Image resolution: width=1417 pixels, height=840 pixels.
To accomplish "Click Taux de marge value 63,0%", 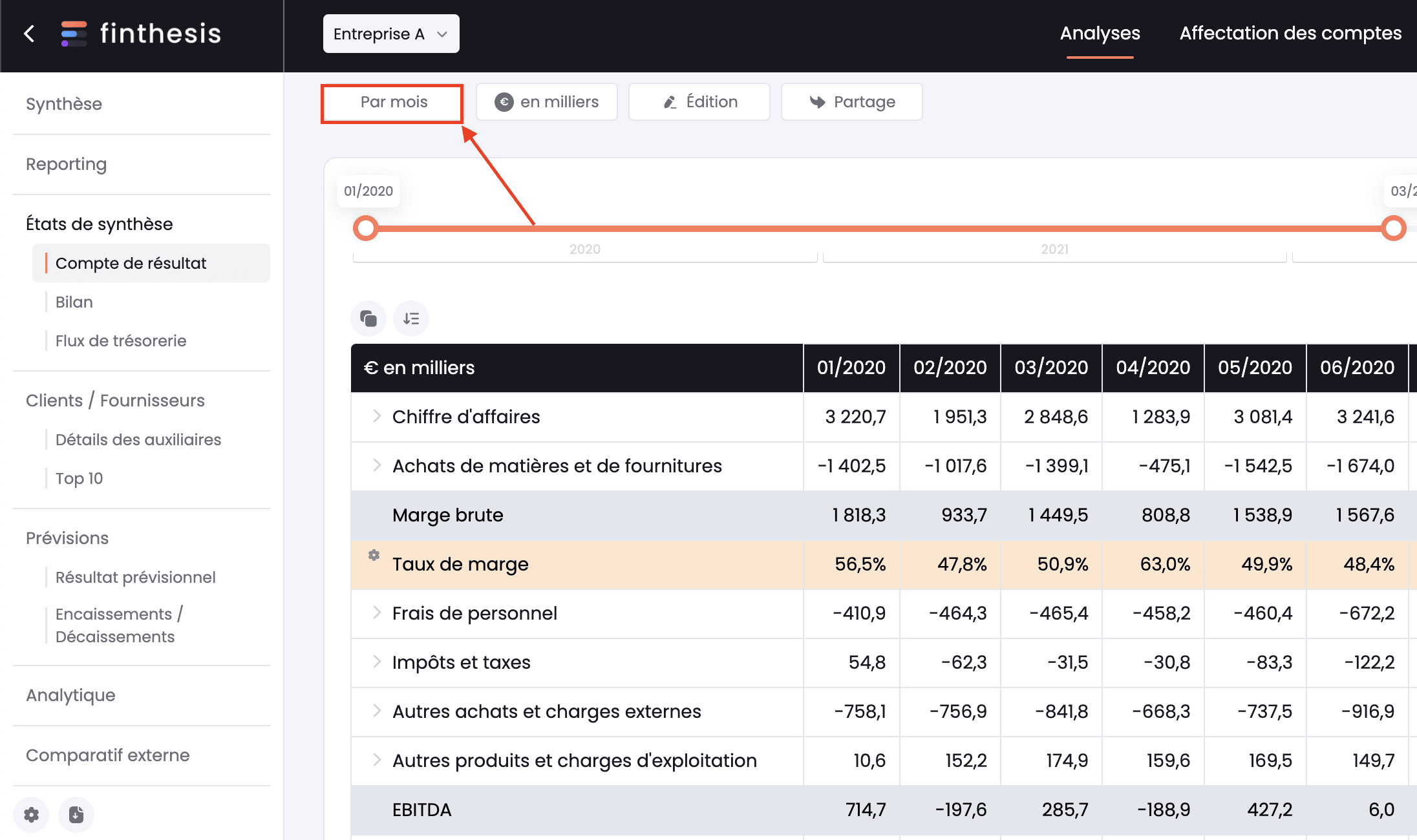I will coord(1165,564).
